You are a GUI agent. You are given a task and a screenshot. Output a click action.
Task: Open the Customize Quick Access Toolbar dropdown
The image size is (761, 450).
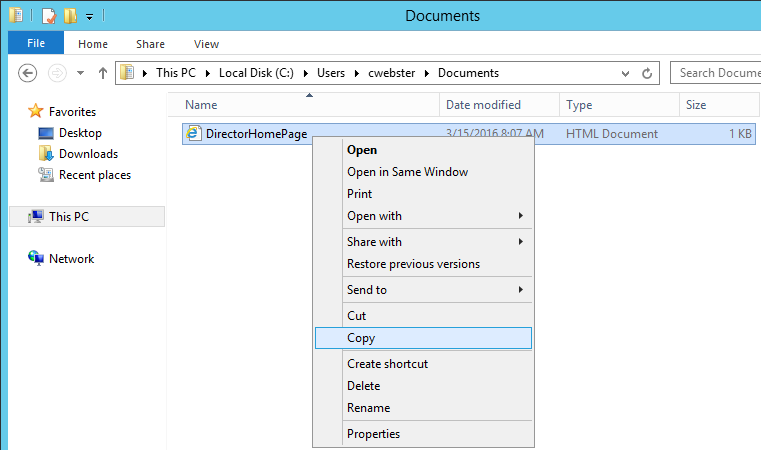89,16
